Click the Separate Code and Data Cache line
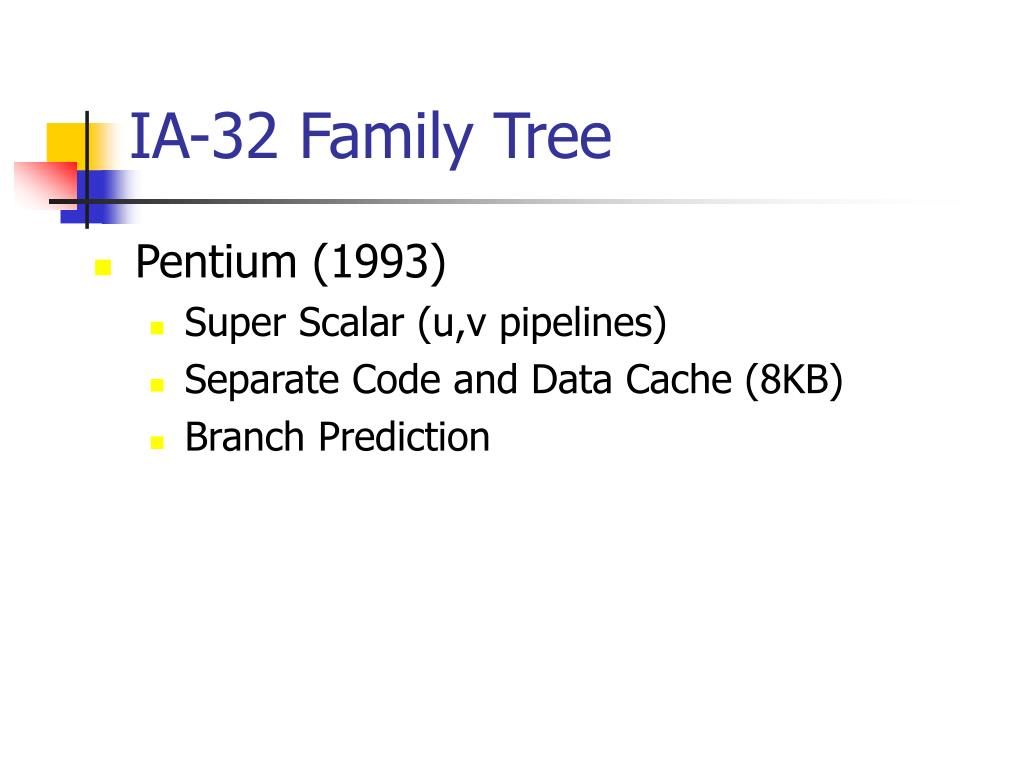Viewport: 1024px width, 768px height. 513,380
